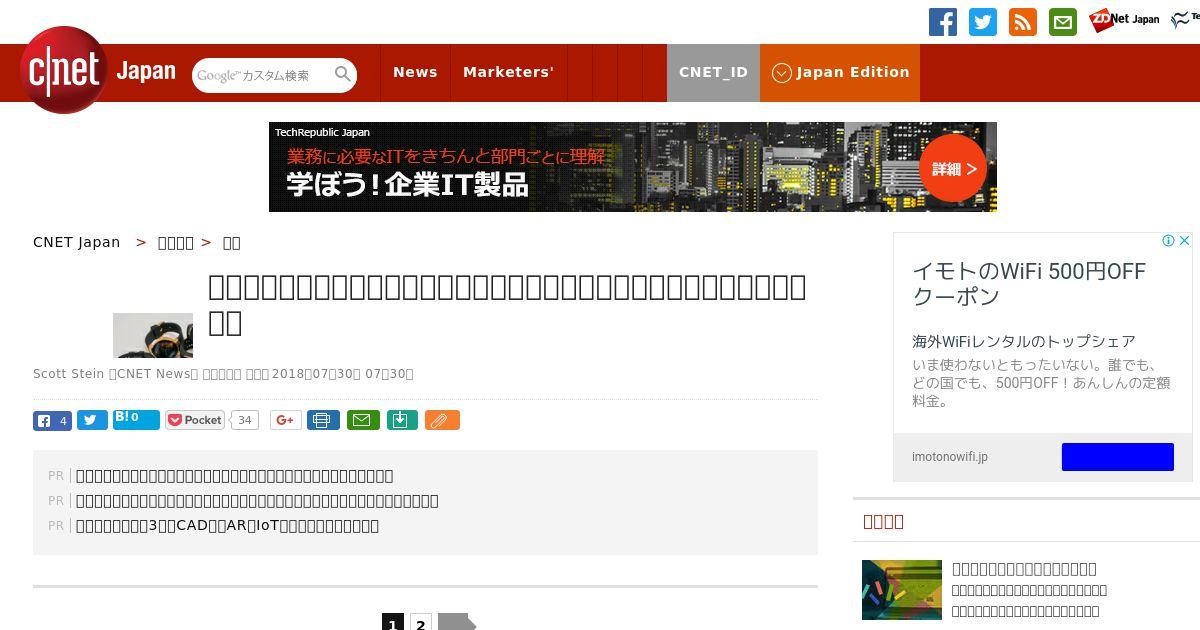Image resolution: width=1200 pixels, height=630 pixels.
Task: Click imotonowifi.jp ad domain text
Action: (x=949, y=457)
